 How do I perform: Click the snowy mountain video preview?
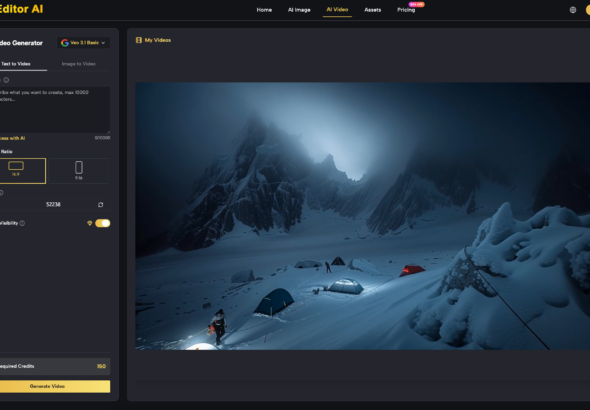(x=362, y=216)
